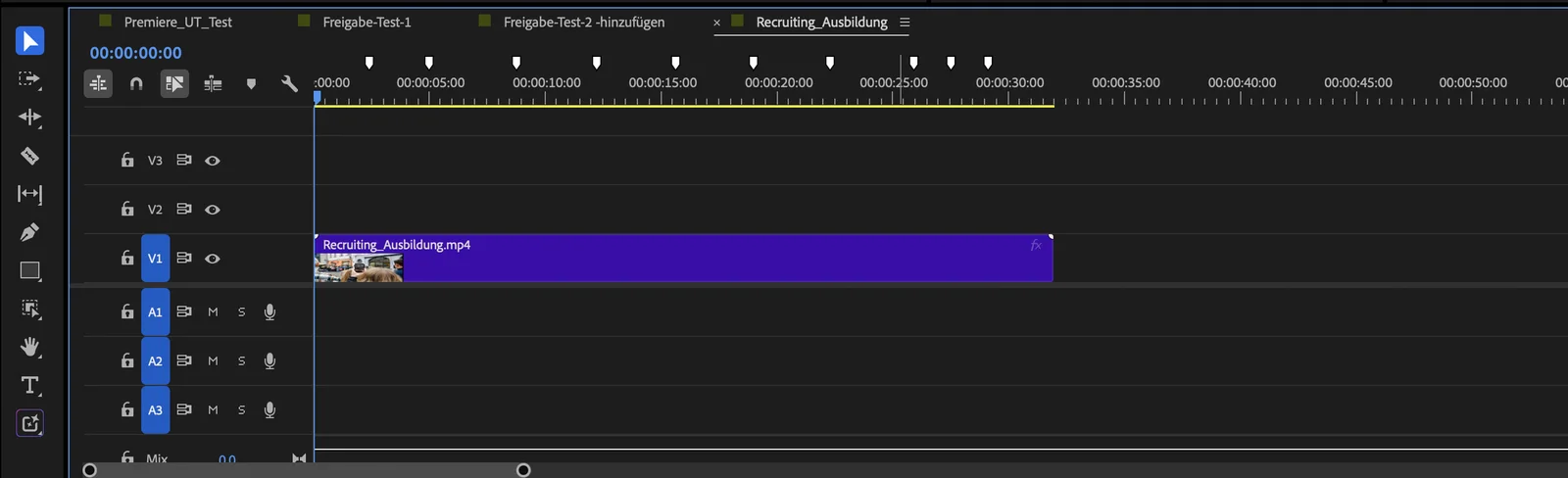Viewport: 1568px width, 478px height.
Task: Toggle sync lock on V2
Action: (x=183, y=209)
